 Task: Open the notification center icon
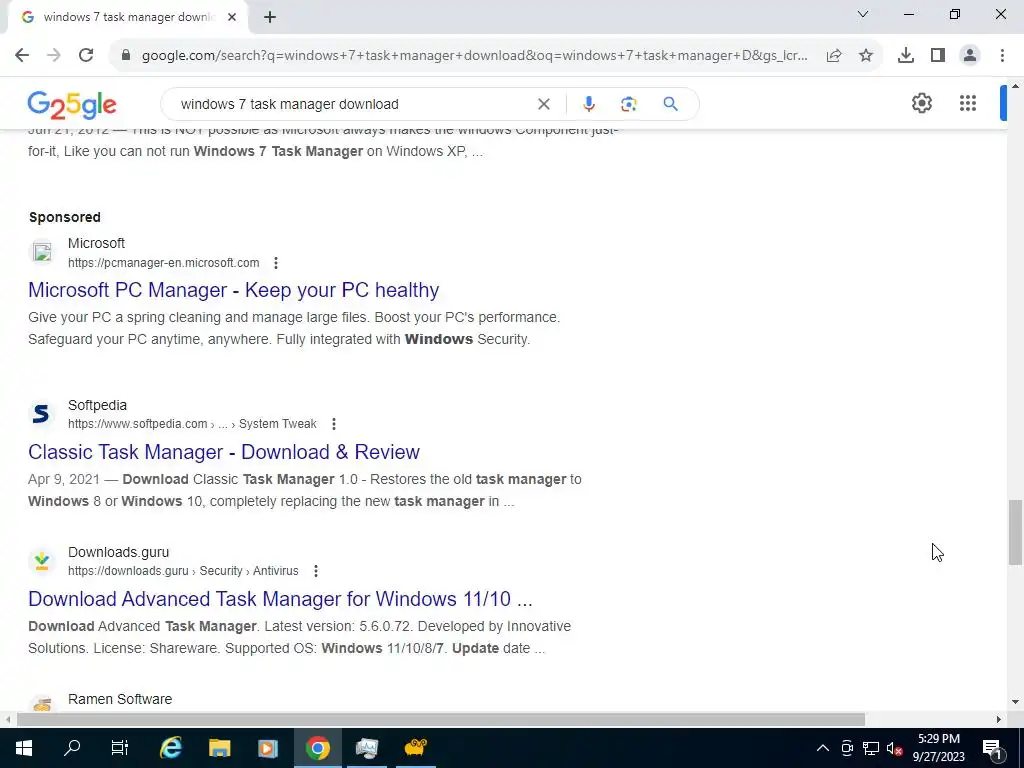click(992, 748)
